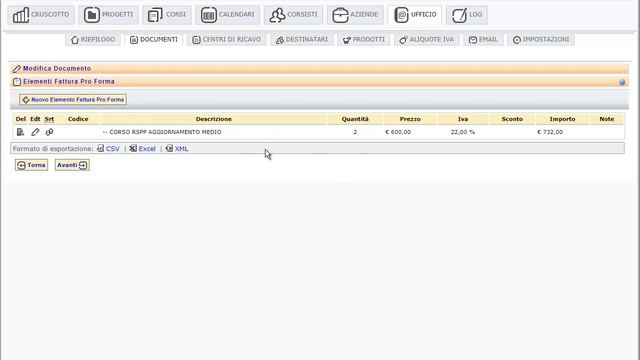640x360 pixels.
Task: Click the € 732,00 amount cell
Action: [550, 132]
